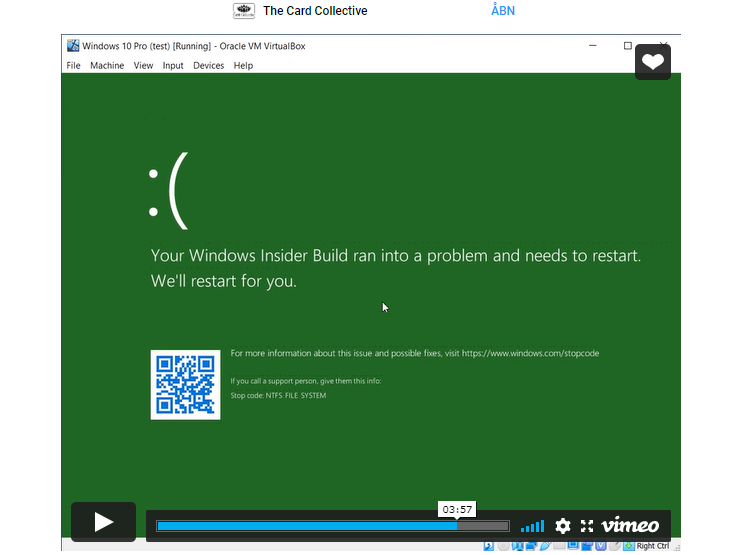The image size is (732, 555).
Task: Like the video with the heart icon
Action: click(x=653, y=62)
